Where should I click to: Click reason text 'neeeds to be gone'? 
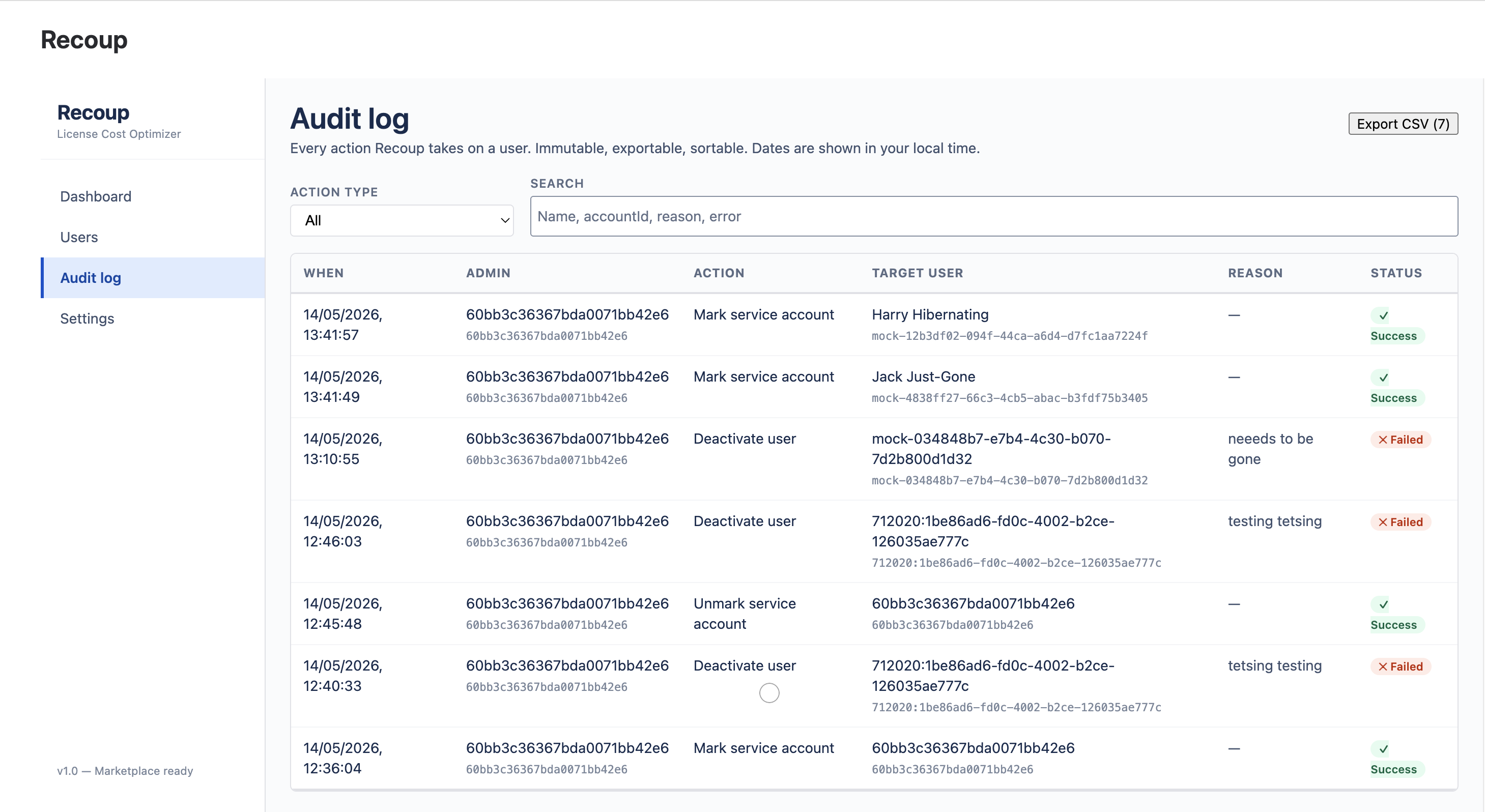coord(1271,449)
